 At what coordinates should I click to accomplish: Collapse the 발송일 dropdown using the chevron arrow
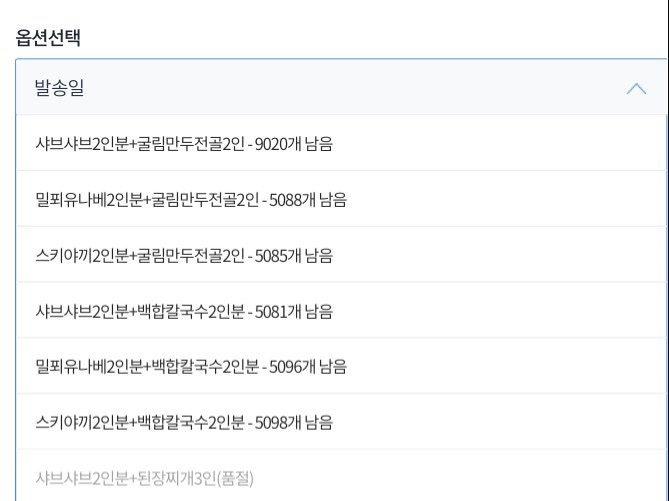tap(636, 88)
